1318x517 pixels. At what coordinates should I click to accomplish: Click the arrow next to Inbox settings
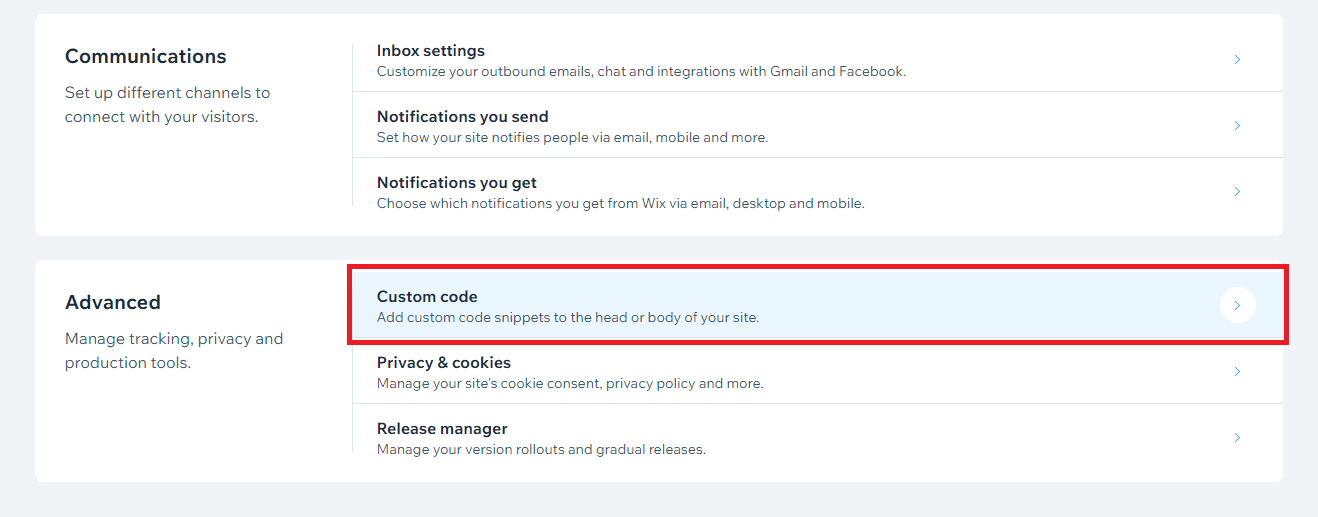coord(1237,60)
